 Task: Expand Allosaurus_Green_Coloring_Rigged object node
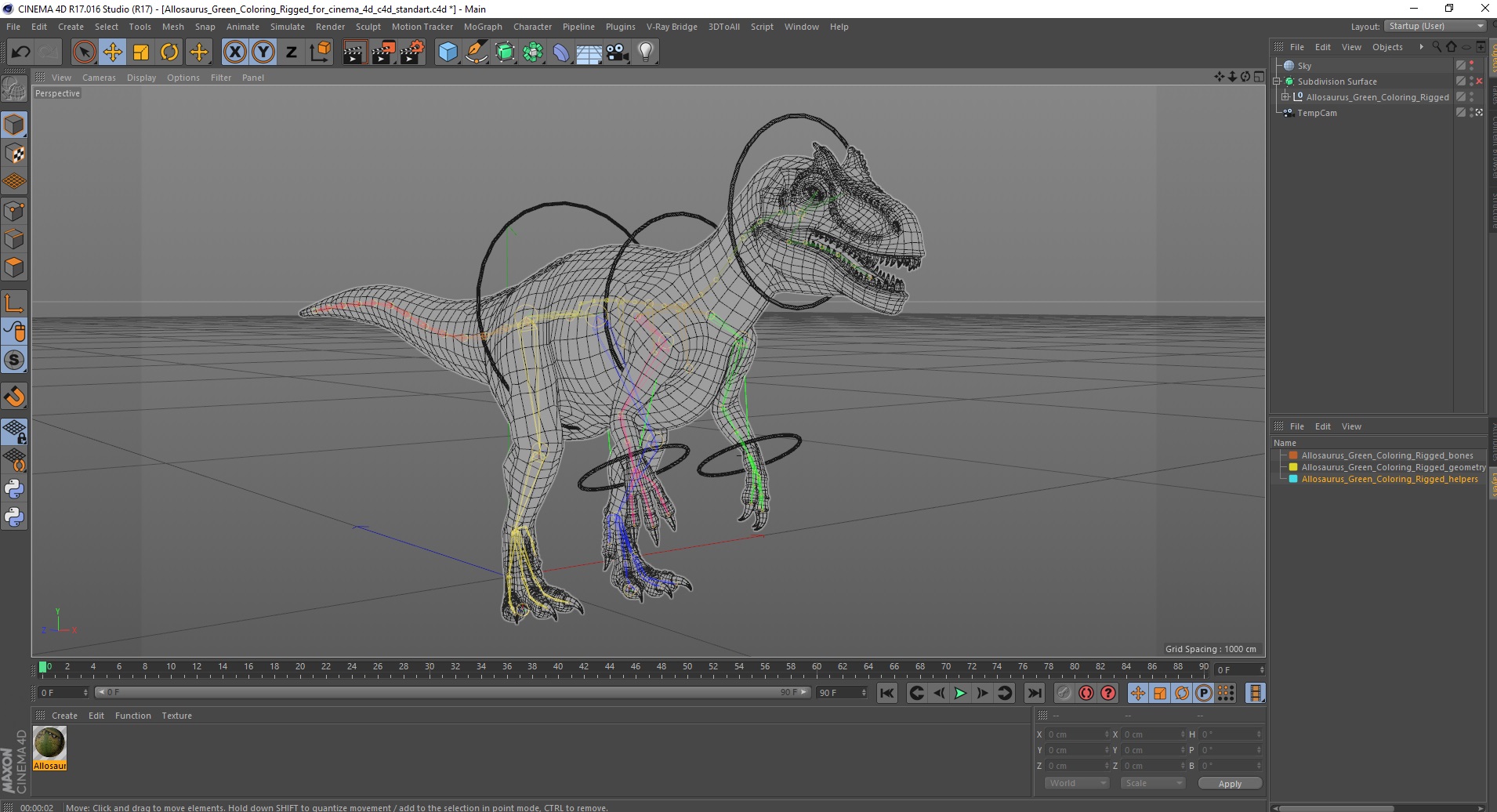tap(1285, 97)
